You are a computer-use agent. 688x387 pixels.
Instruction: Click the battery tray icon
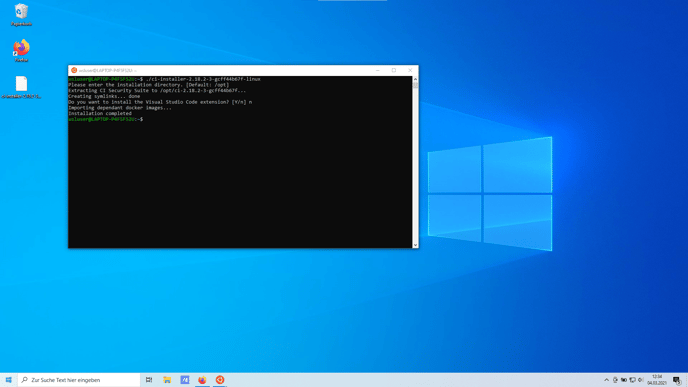[x=624, y=380]
